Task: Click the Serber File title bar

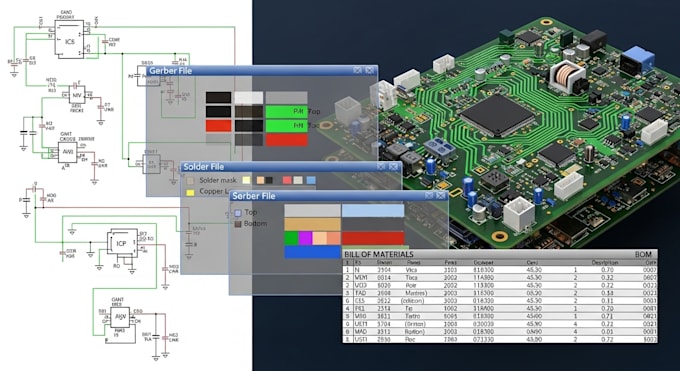Action: coord(338,196)
